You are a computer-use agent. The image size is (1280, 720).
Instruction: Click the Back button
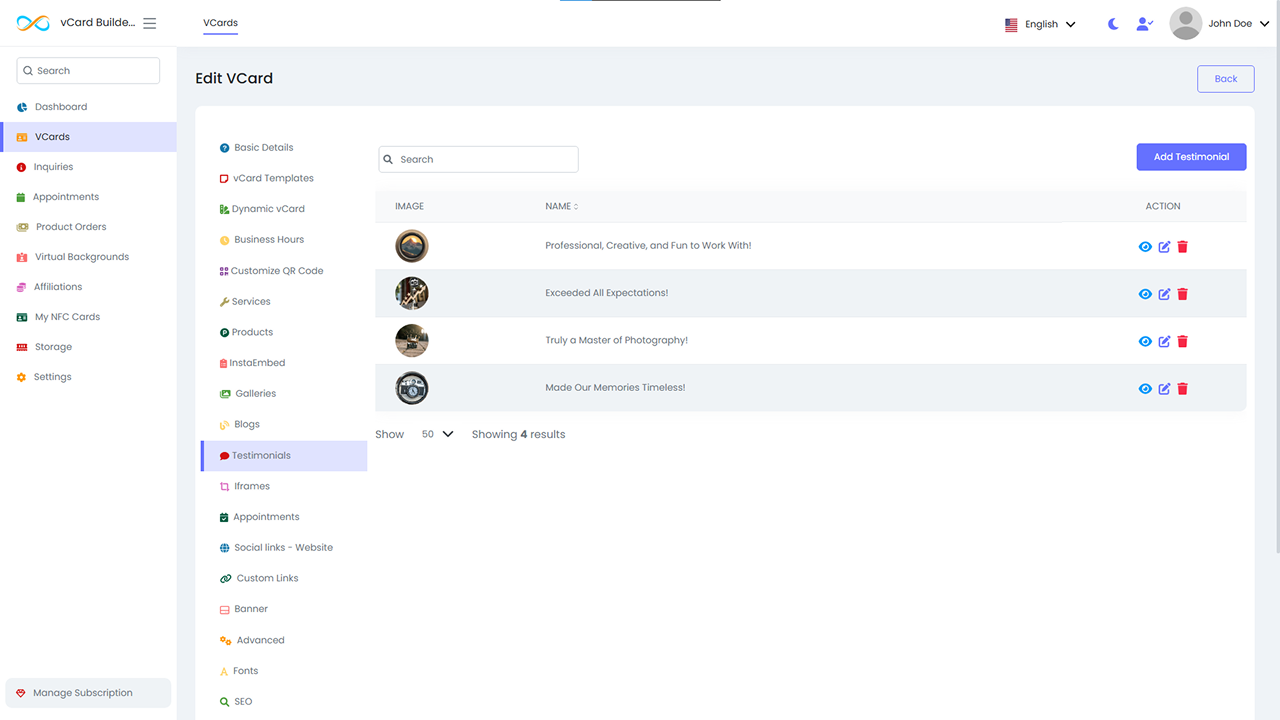coord(1225,79)
